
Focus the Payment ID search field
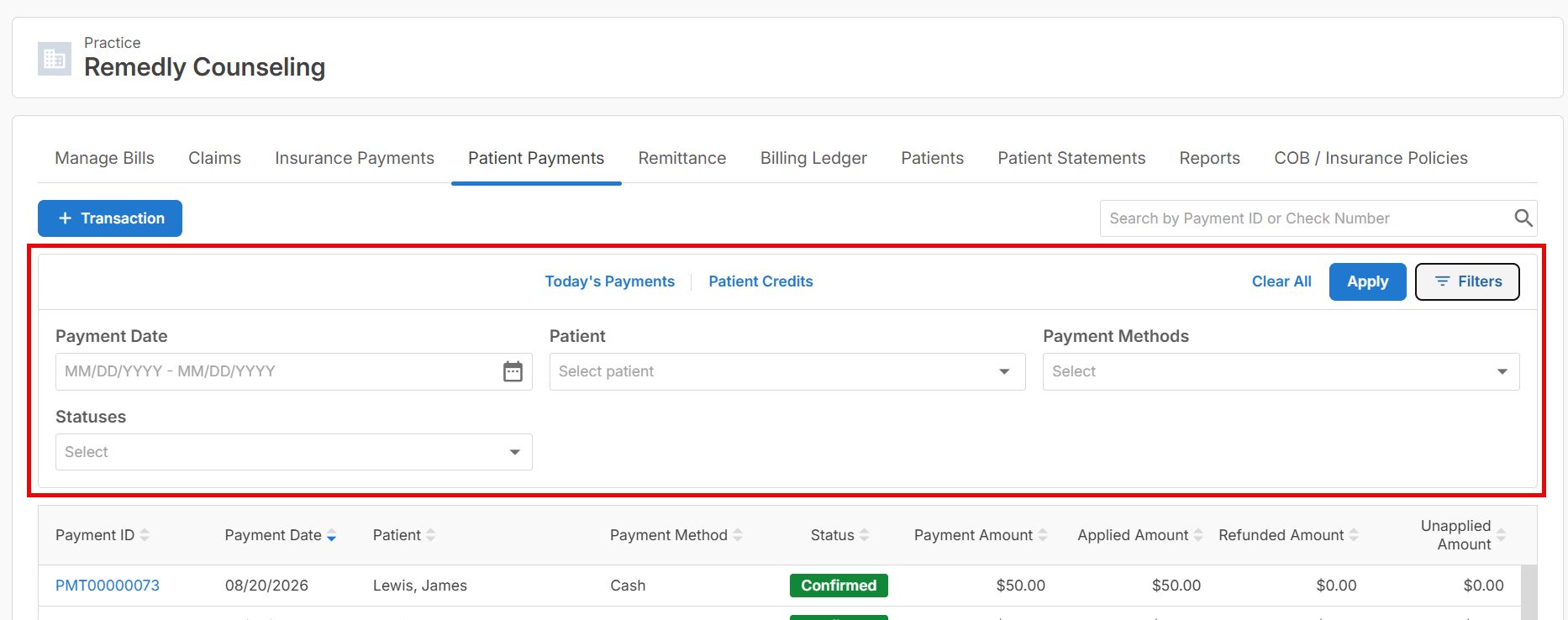[1307, 218]
